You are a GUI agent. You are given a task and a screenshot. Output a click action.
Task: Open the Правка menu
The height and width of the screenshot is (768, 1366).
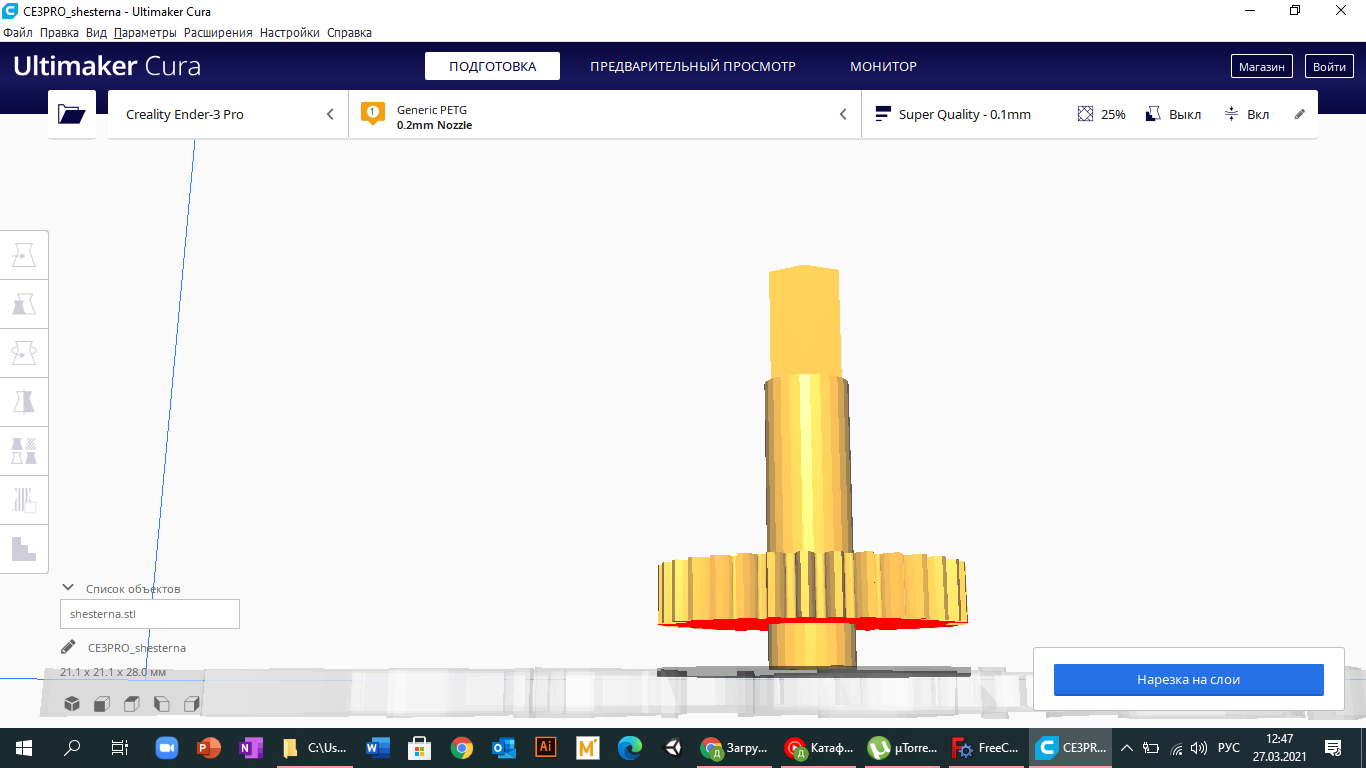tap(59, 32)
